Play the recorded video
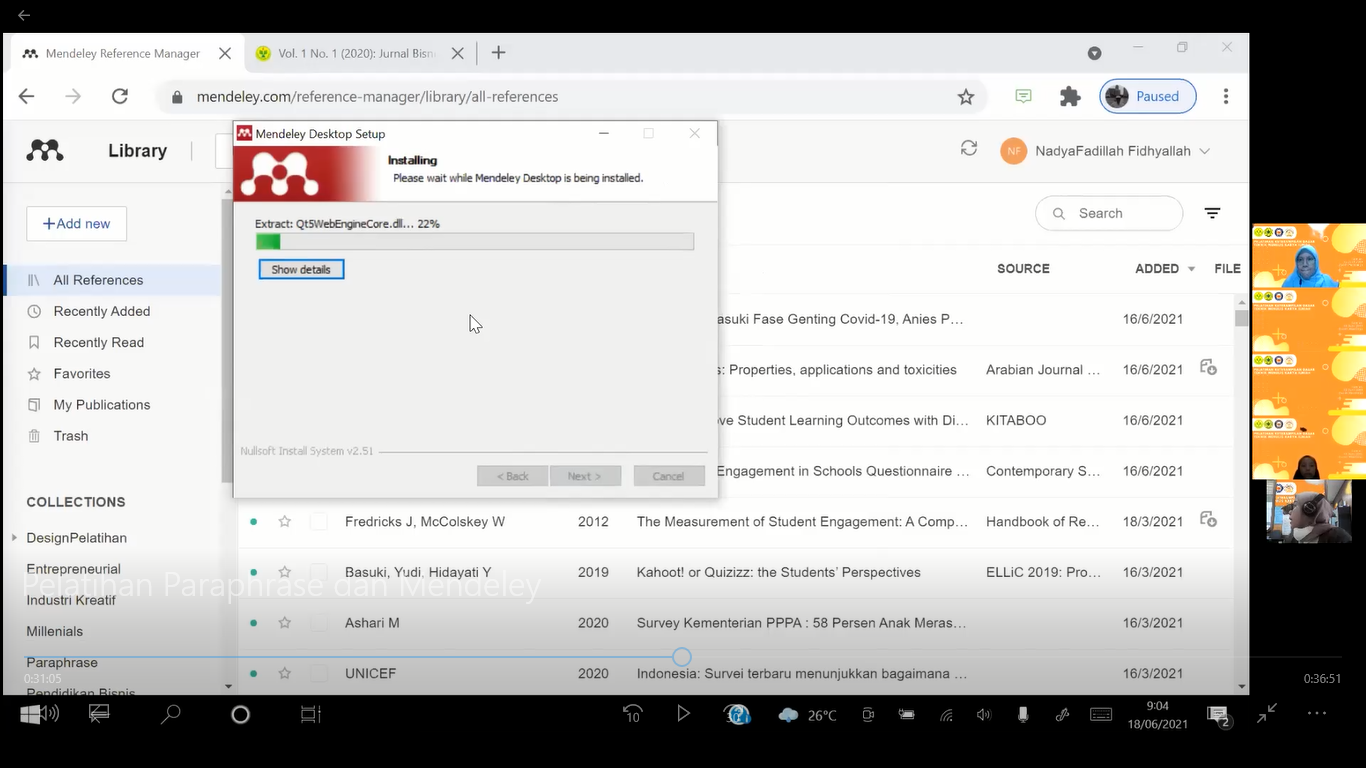This screenshot has height=768, width=1366. point(684,714)
